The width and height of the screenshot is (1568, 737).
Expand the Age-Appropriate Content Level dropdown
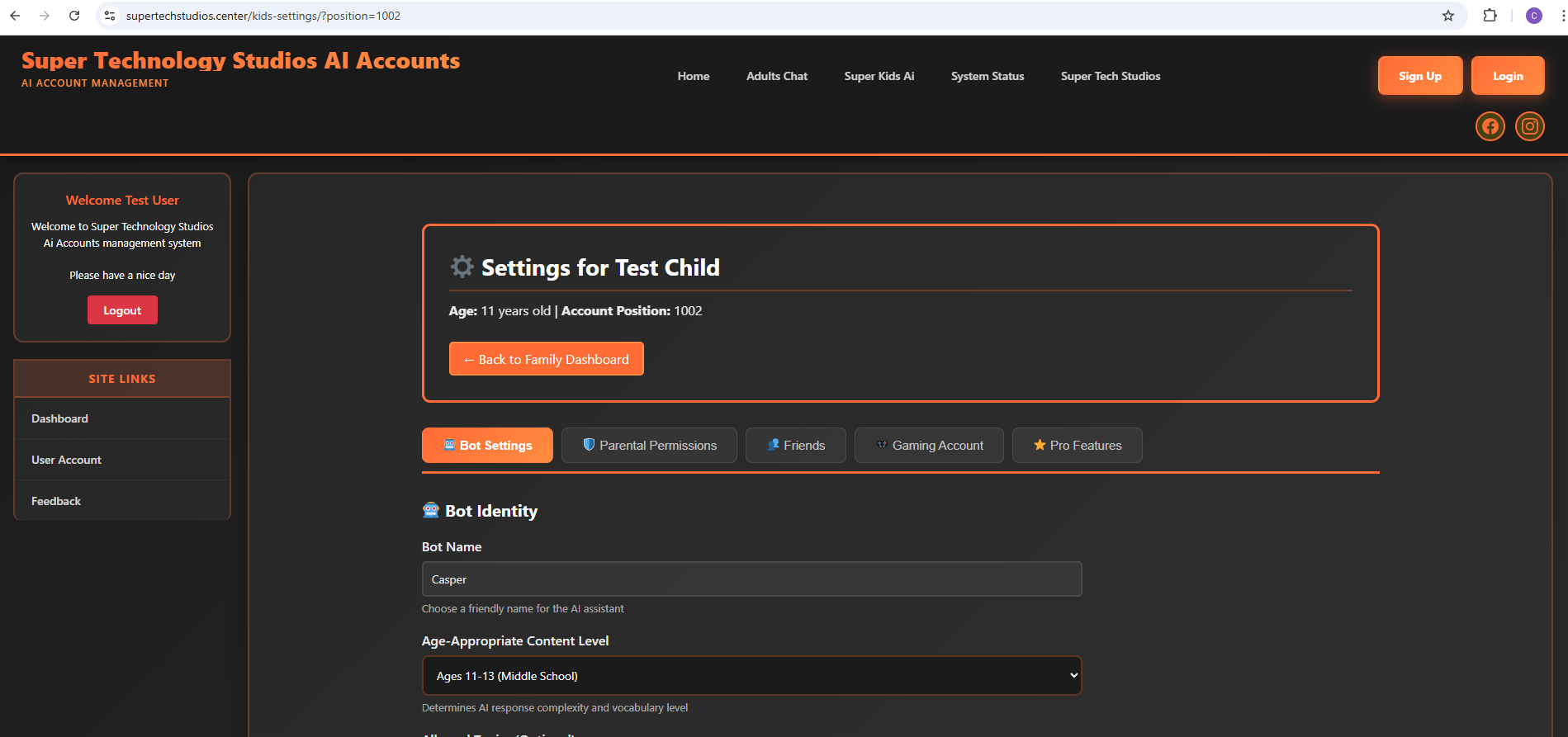pos(751,676)
